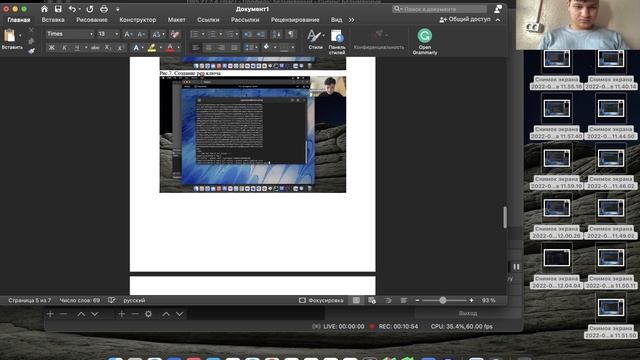Viewport: 640px width, 360px height.
Task: Print the document using the printer icon
Action: (104, 9)
